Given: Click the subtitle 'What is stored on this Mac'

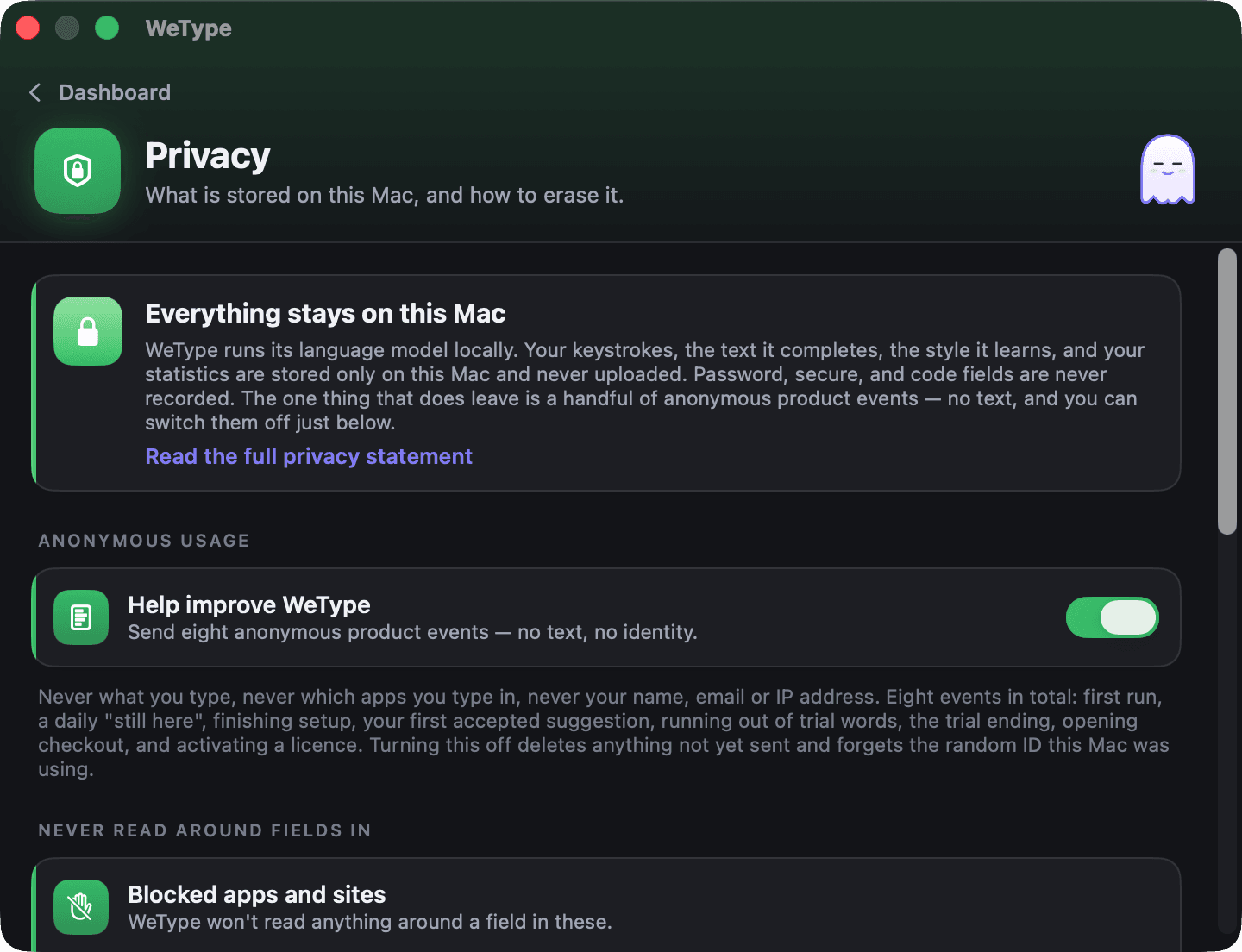Looking at the screenshot, I should (x=384, y=195).
